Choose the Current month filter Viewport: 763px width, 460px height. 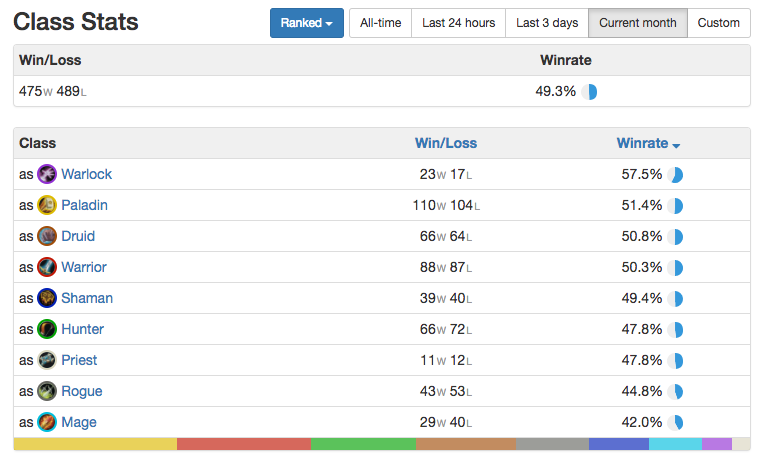pos(637,23)
